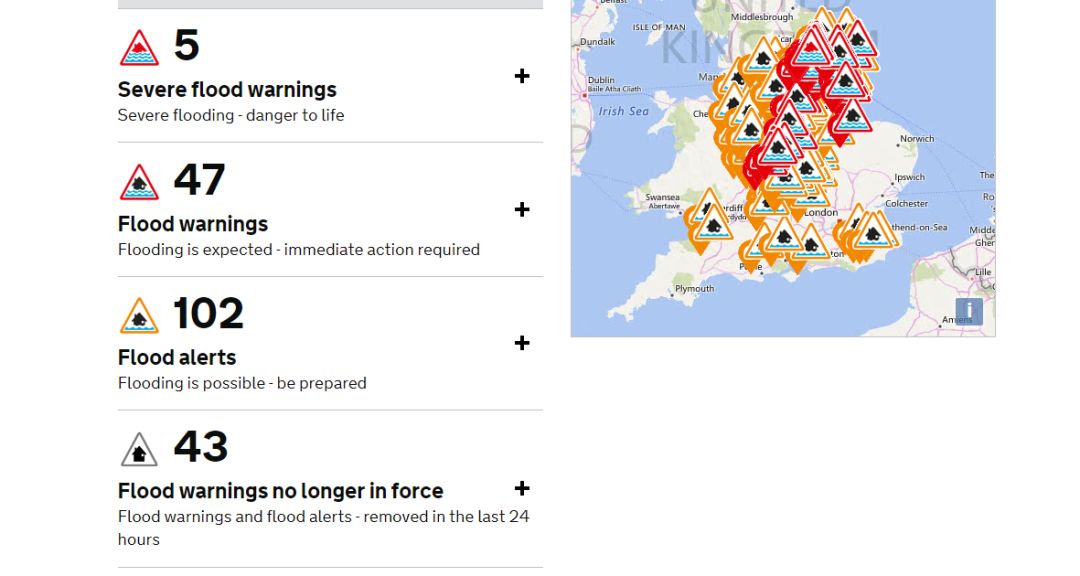Open the Severe flood warnings heading
The image size is (1080, 576).
point(227,90)
